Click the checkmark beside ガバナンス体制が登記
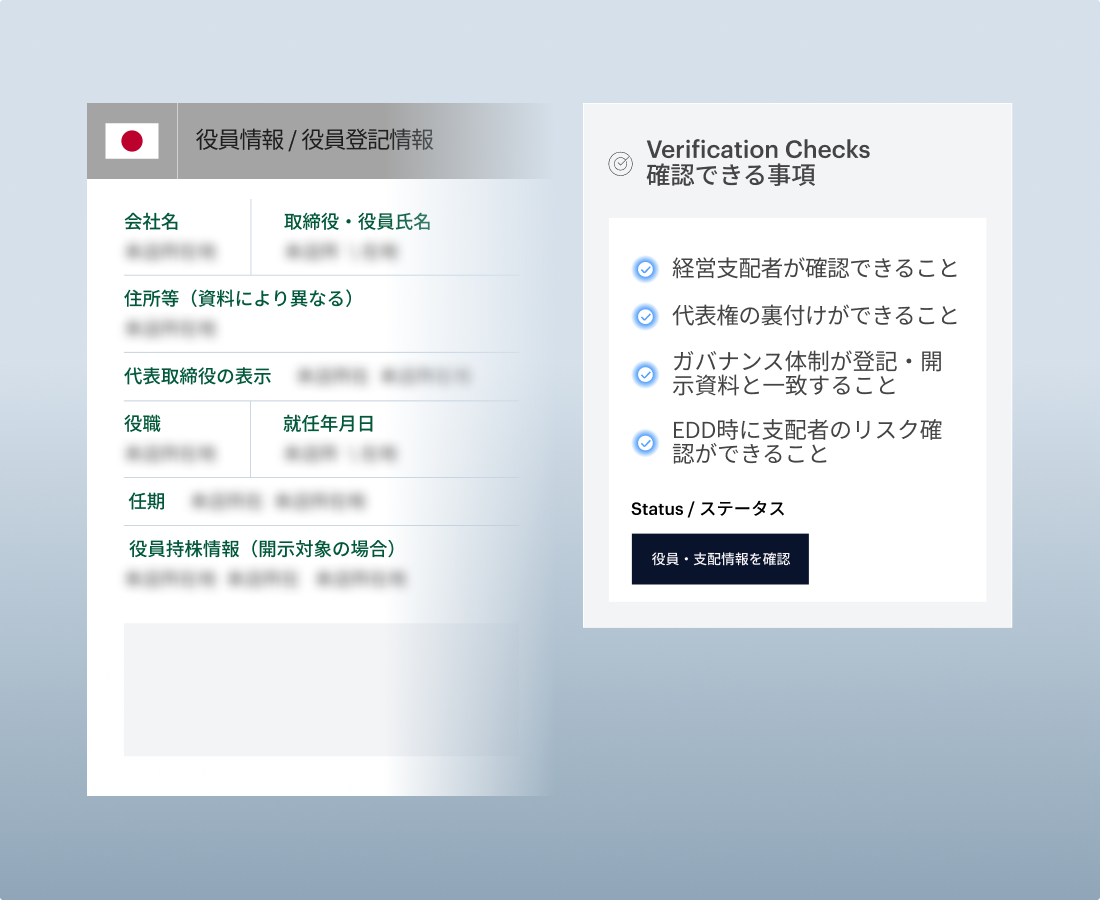The height and width of the screenshot is (900, 1100). (x=646, y=374)
